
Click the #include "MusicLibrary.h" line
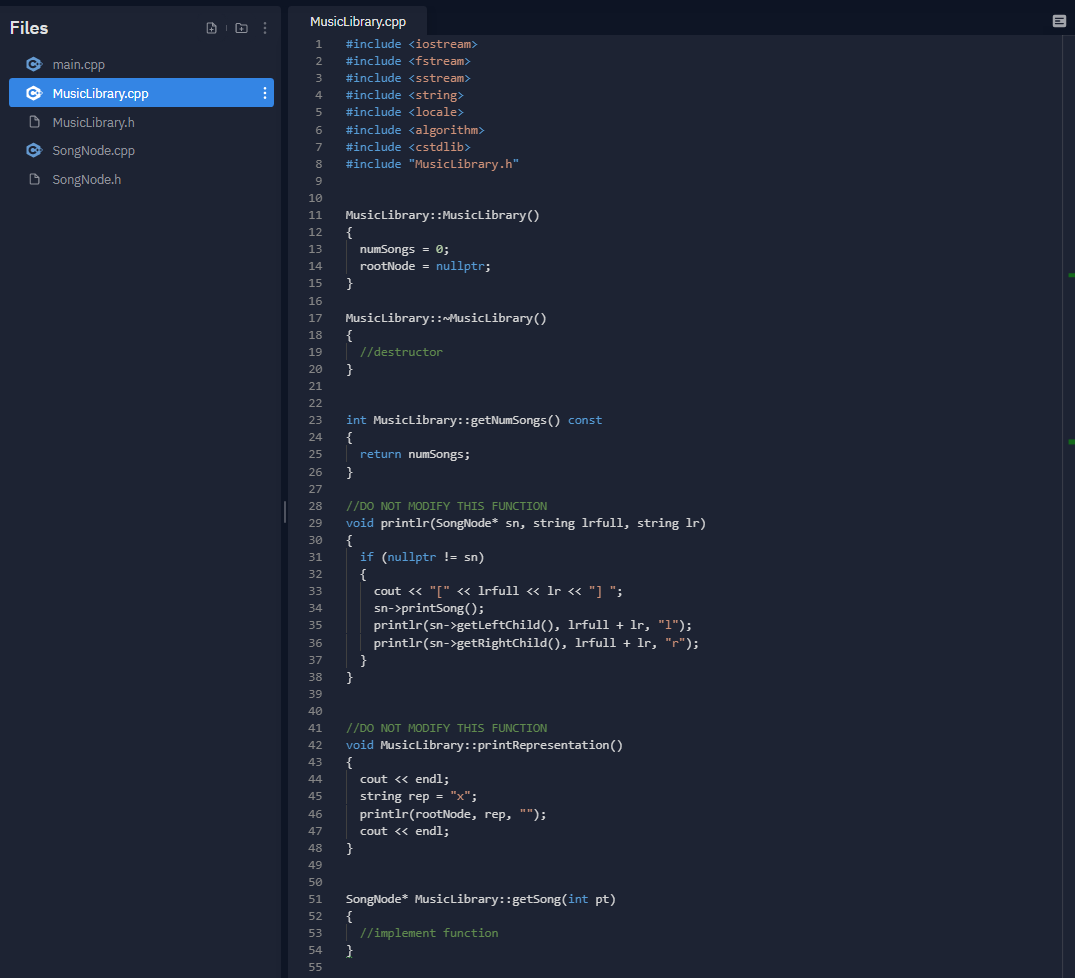click(x=432, y=164)
